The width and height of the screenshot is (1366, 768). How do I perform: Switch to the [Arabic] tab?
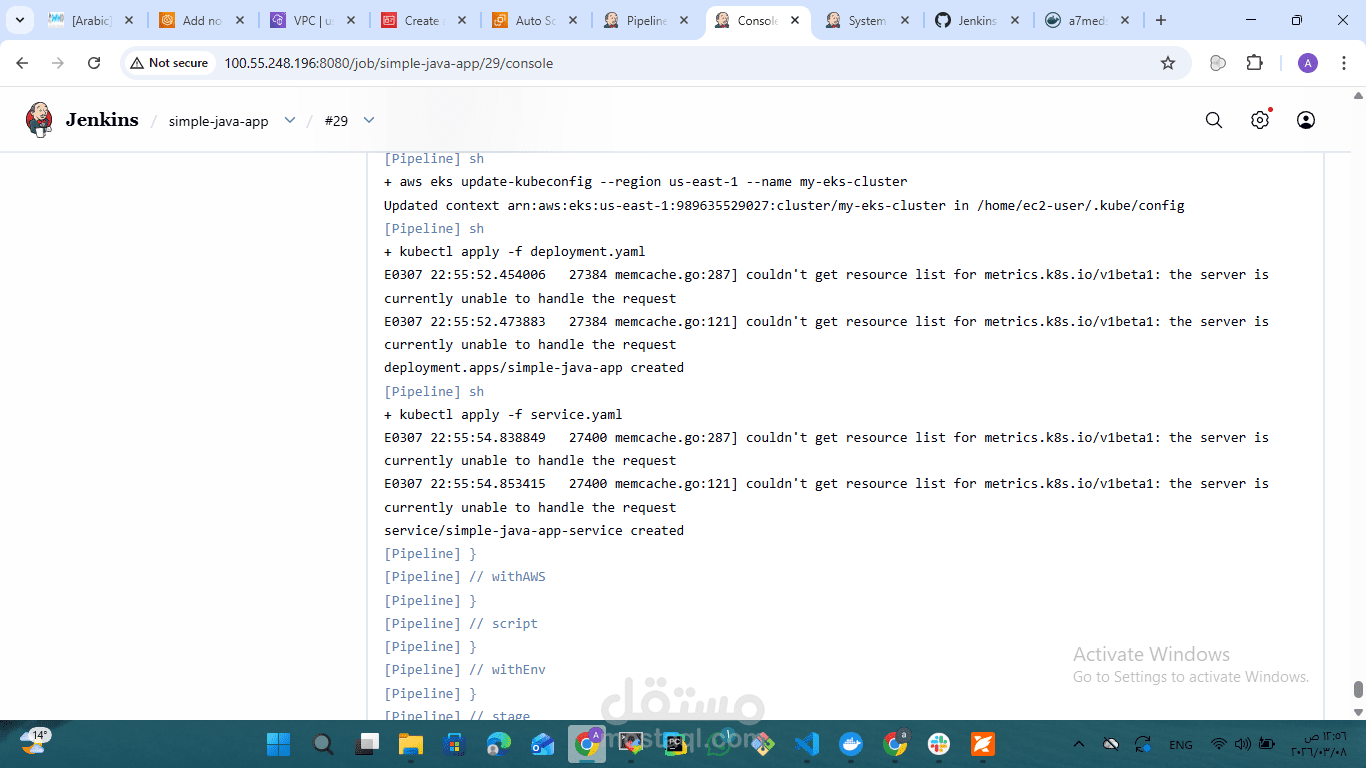point(92,20)
